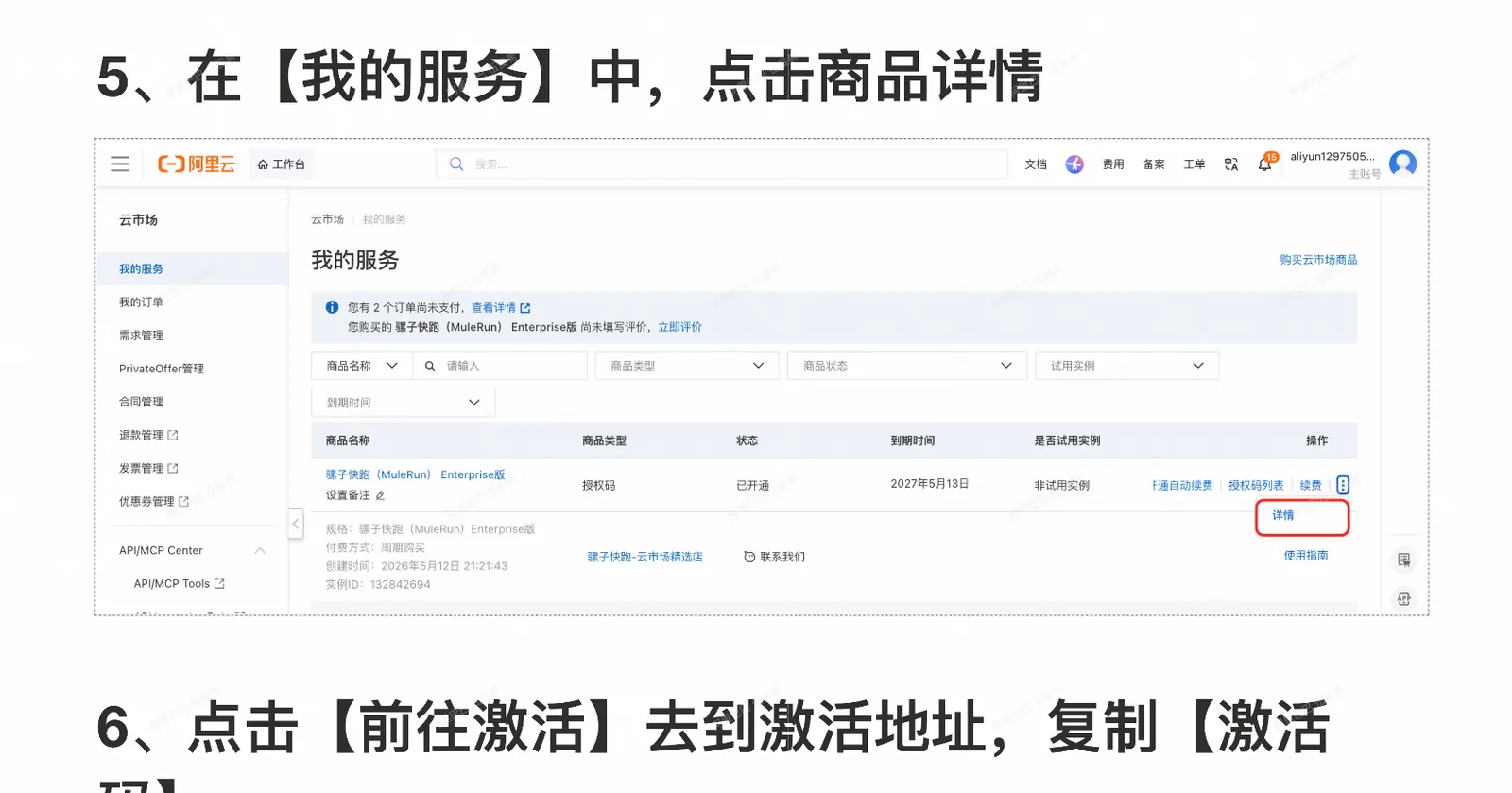Open 使用指南 link
The height and width of the screenshot is (793, 1512).
(1306, 556)
